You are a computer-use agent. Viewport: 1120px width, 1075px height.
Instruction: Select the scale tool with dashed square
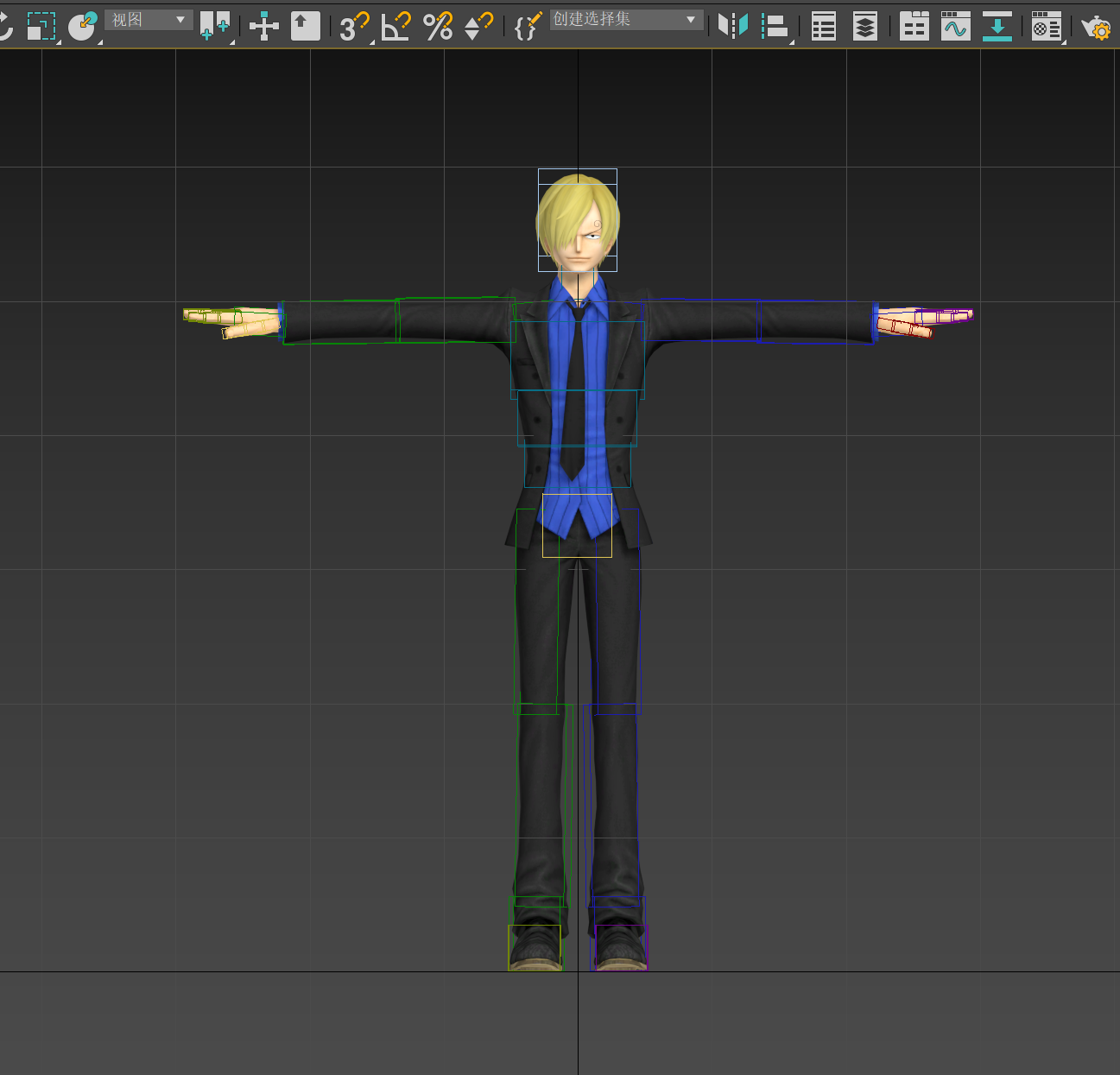point(41,26)
